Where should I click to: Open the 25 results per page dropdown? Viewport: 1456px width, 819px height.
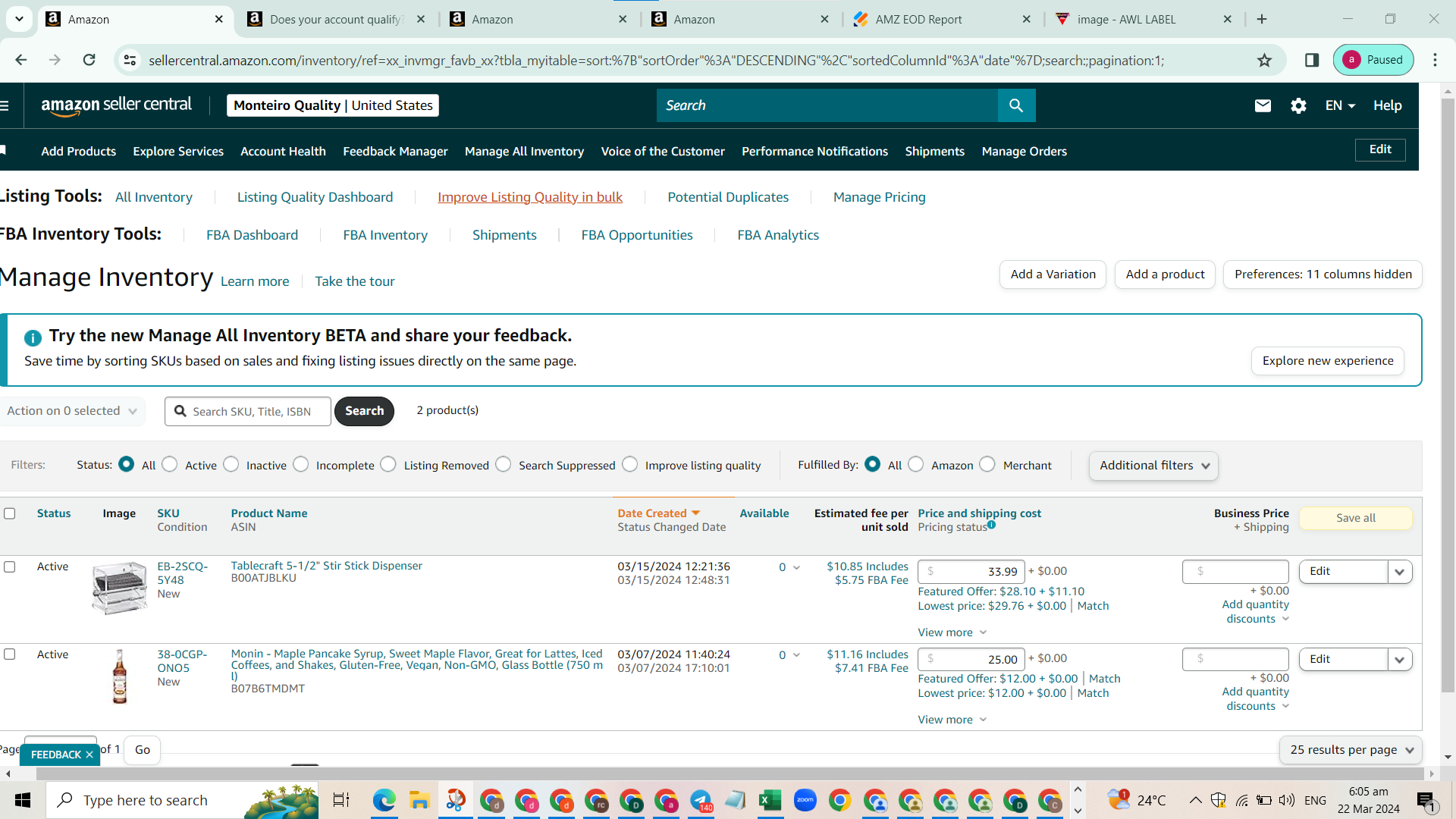[1351, 750]
